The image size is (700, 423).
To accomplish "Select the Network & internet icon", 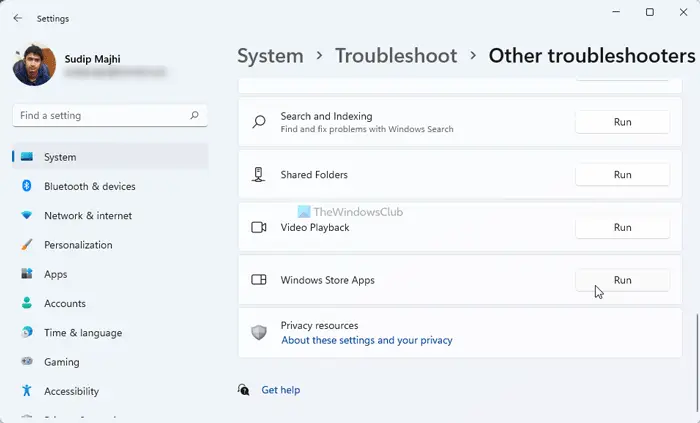I will point(26,216).
